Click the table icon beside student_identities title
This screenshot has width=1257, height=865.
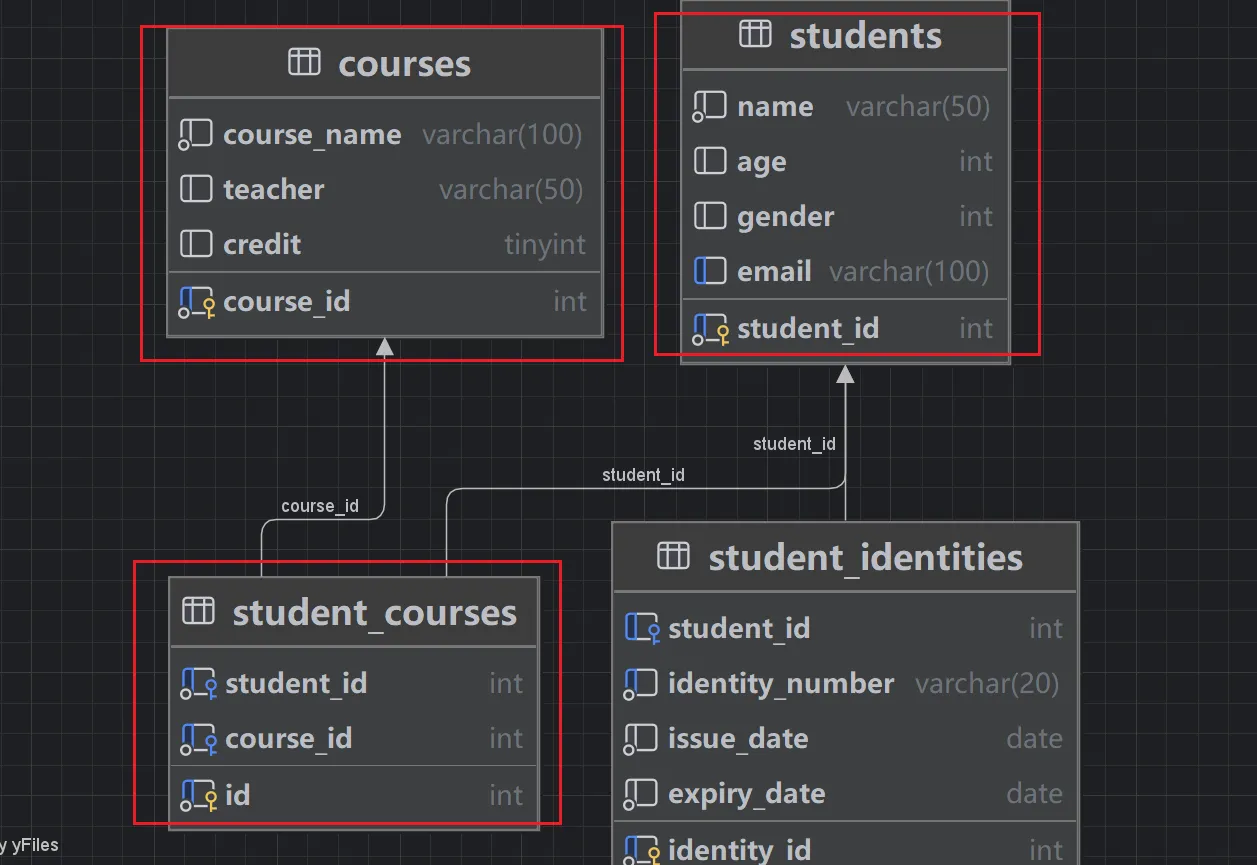[673, 555]
